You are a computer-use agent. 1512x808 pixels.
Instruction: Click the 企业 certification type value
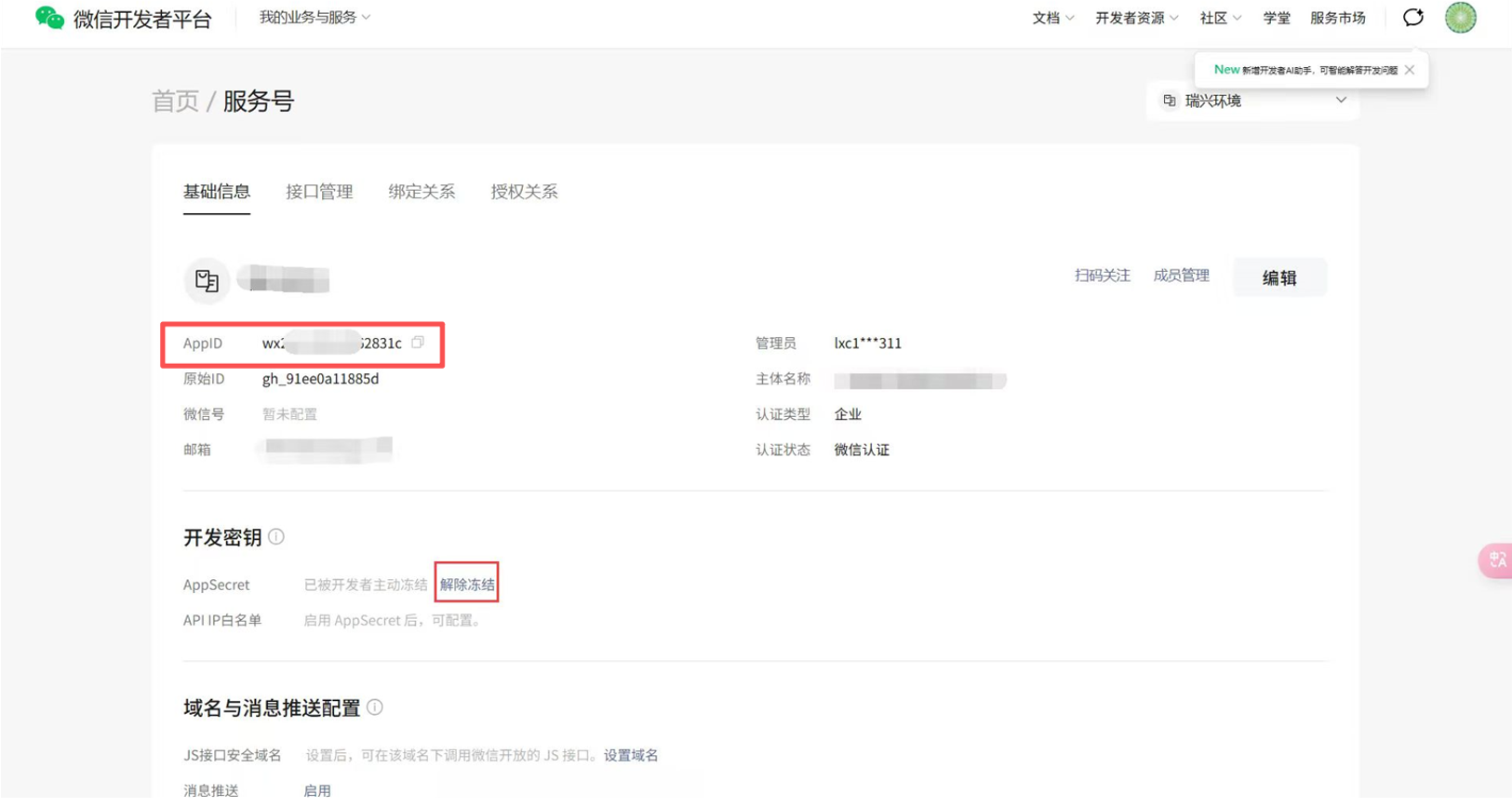click(x=848, y=414)
